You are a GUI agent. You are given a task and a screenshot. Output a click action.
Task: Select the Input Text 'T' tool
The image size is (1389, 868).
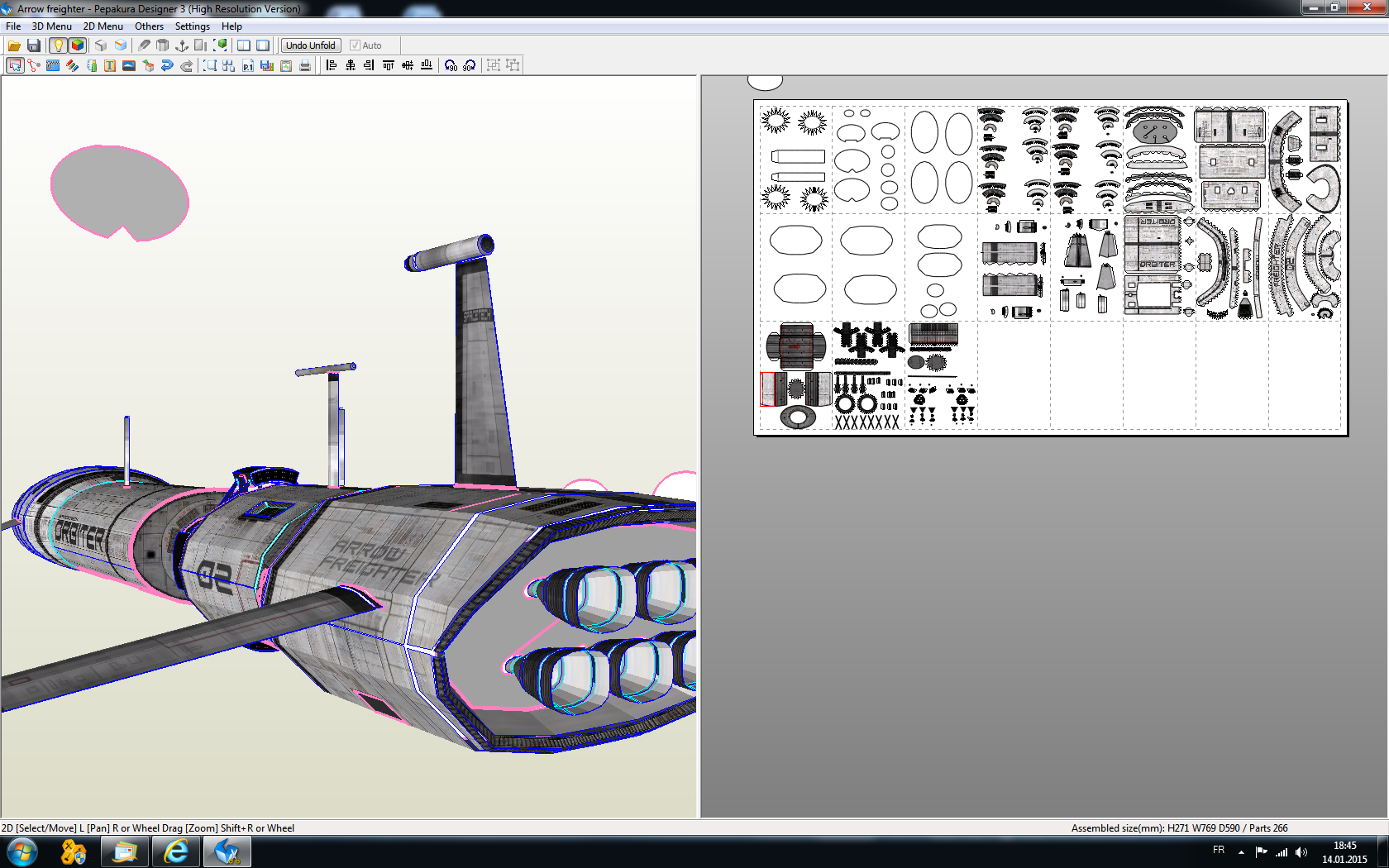click(x=110, y=65)
